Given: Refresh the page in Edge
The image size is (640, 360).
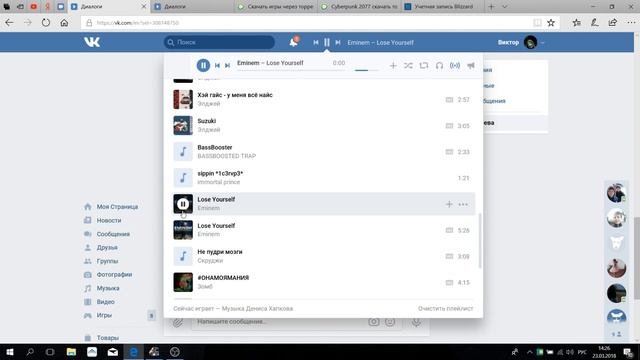Looking at the screenshot, I should coord(46,23).
